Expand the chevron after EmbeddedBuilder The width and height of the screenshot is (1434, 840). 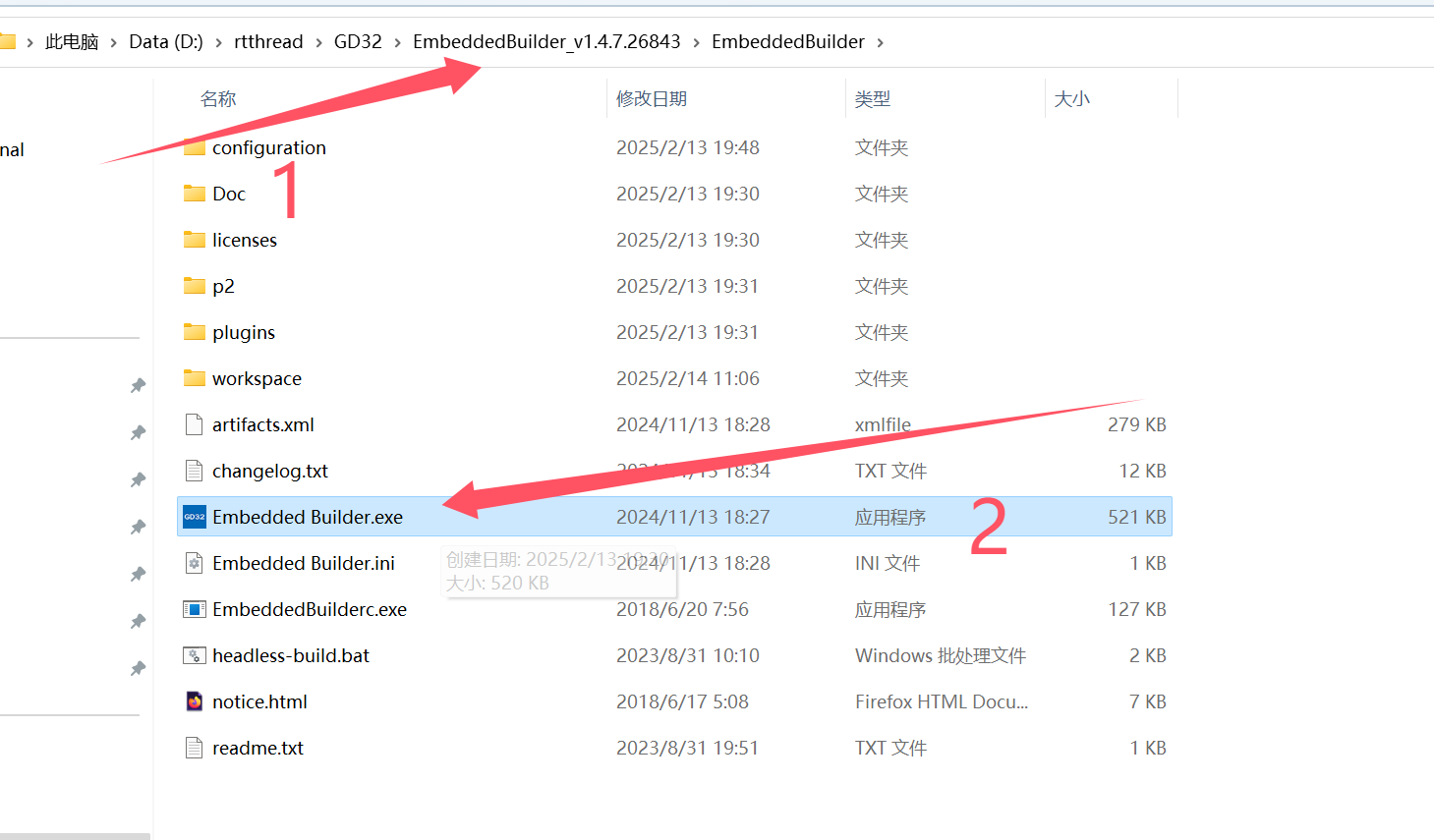click(882, 41)
